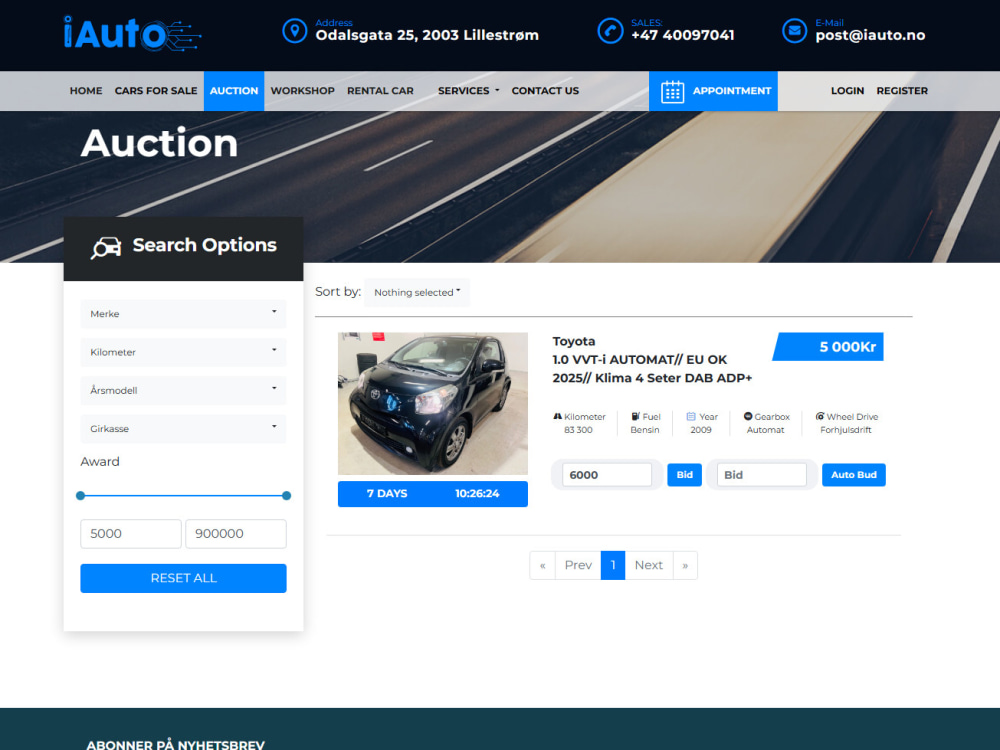The image size is (1000, 750).
Task: Open the Toyota car photo
Action: 432,403
